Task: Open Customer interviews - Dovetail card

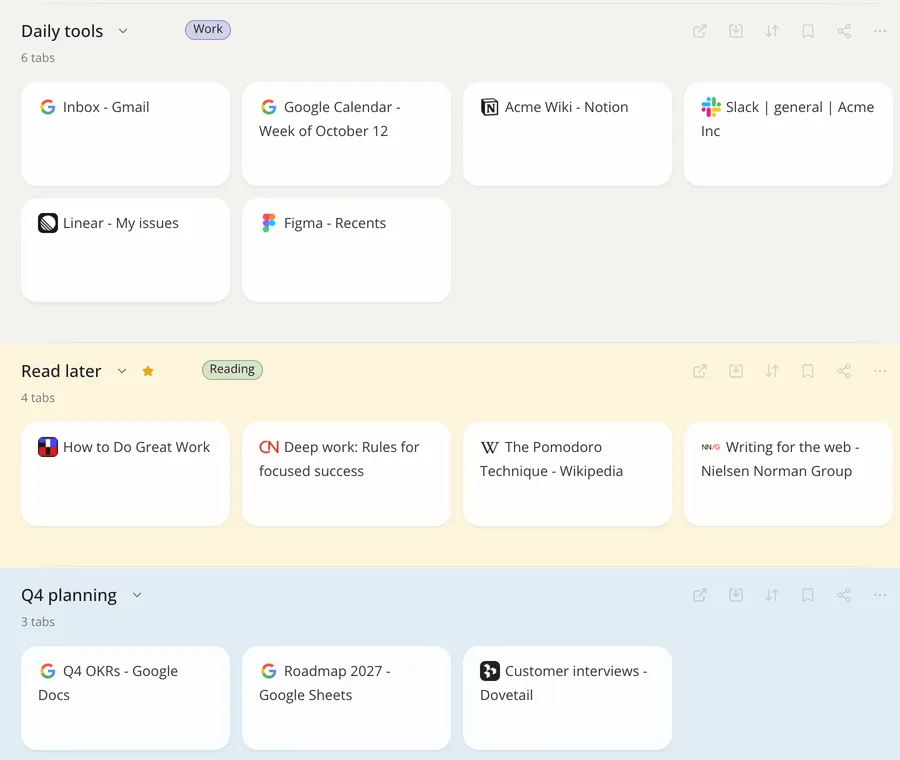Action: pos(568,697)
